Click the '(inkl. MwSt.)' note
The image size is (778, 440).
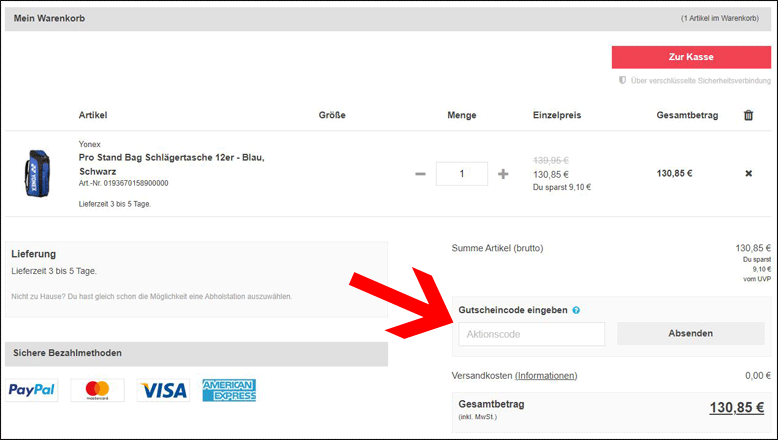point(477,417)
